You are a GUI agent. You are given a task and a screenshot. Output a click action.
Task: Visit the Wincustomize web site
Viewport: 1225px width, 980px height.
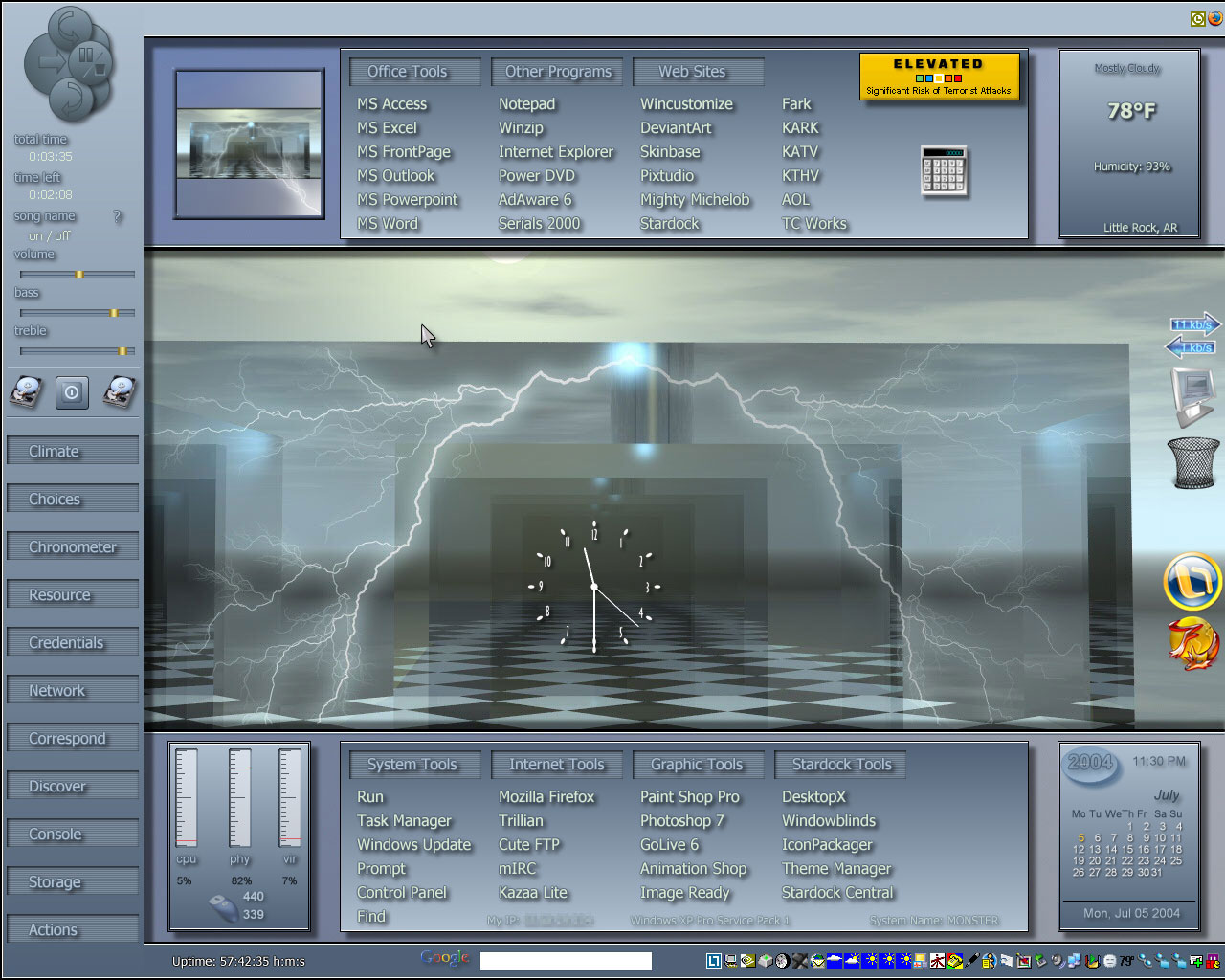tap(687, 104)
